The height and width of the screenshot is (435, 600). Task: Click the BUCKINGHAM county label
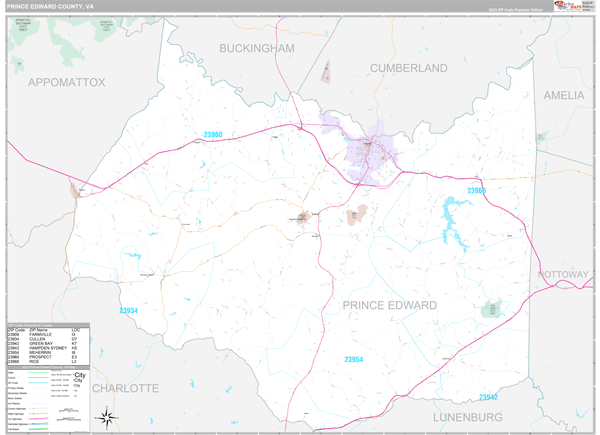pyautogui.click(x=257, y=49)
